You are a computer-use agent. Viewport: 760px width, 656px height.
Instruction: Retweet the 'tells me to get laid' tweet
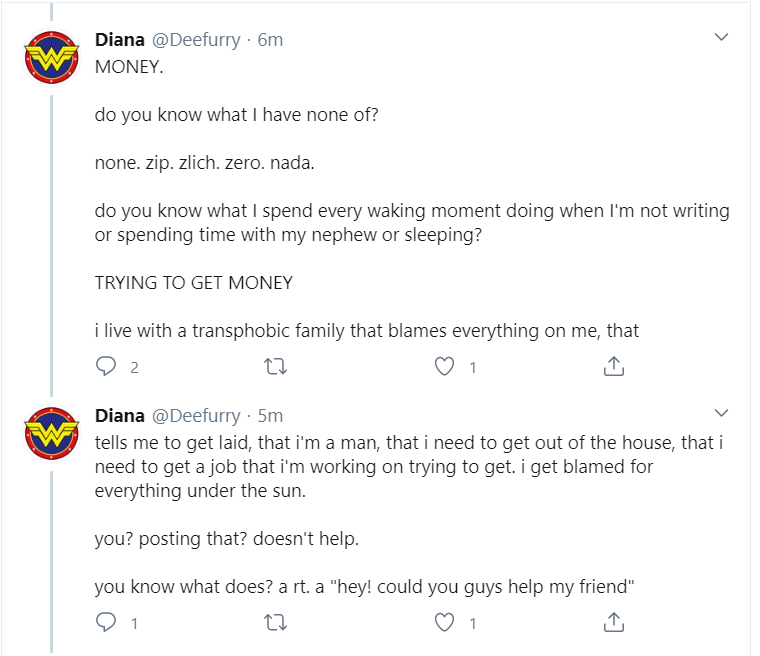click(x=275, y=622)
